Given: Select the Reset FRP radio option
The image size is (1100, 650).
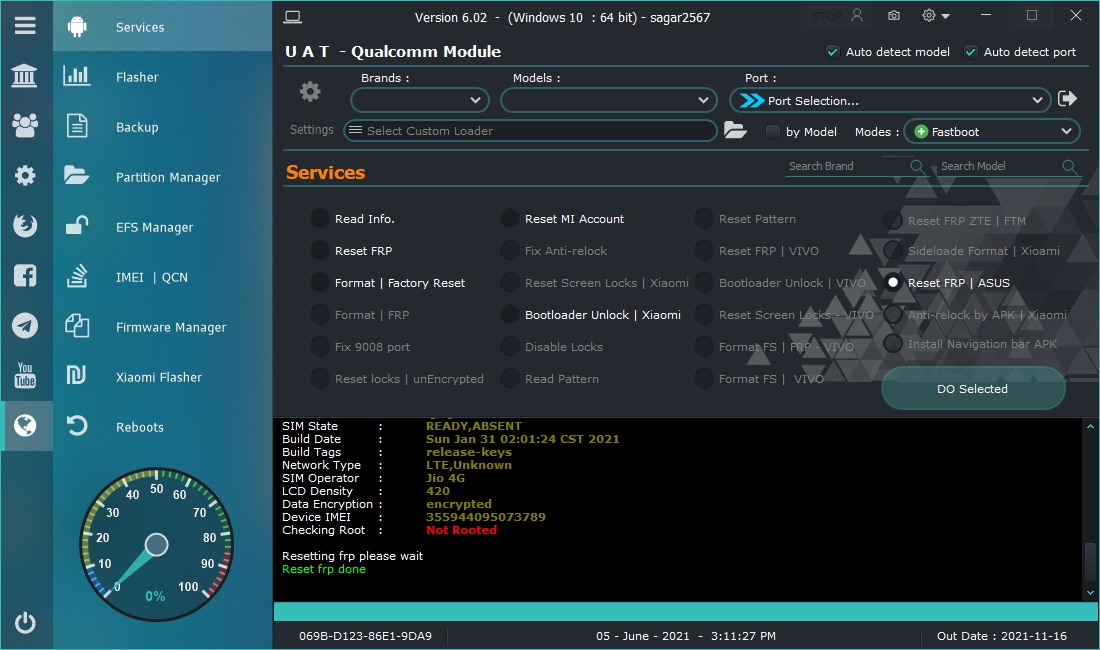Looking at the screenshot, I should [x=320, y=251].
